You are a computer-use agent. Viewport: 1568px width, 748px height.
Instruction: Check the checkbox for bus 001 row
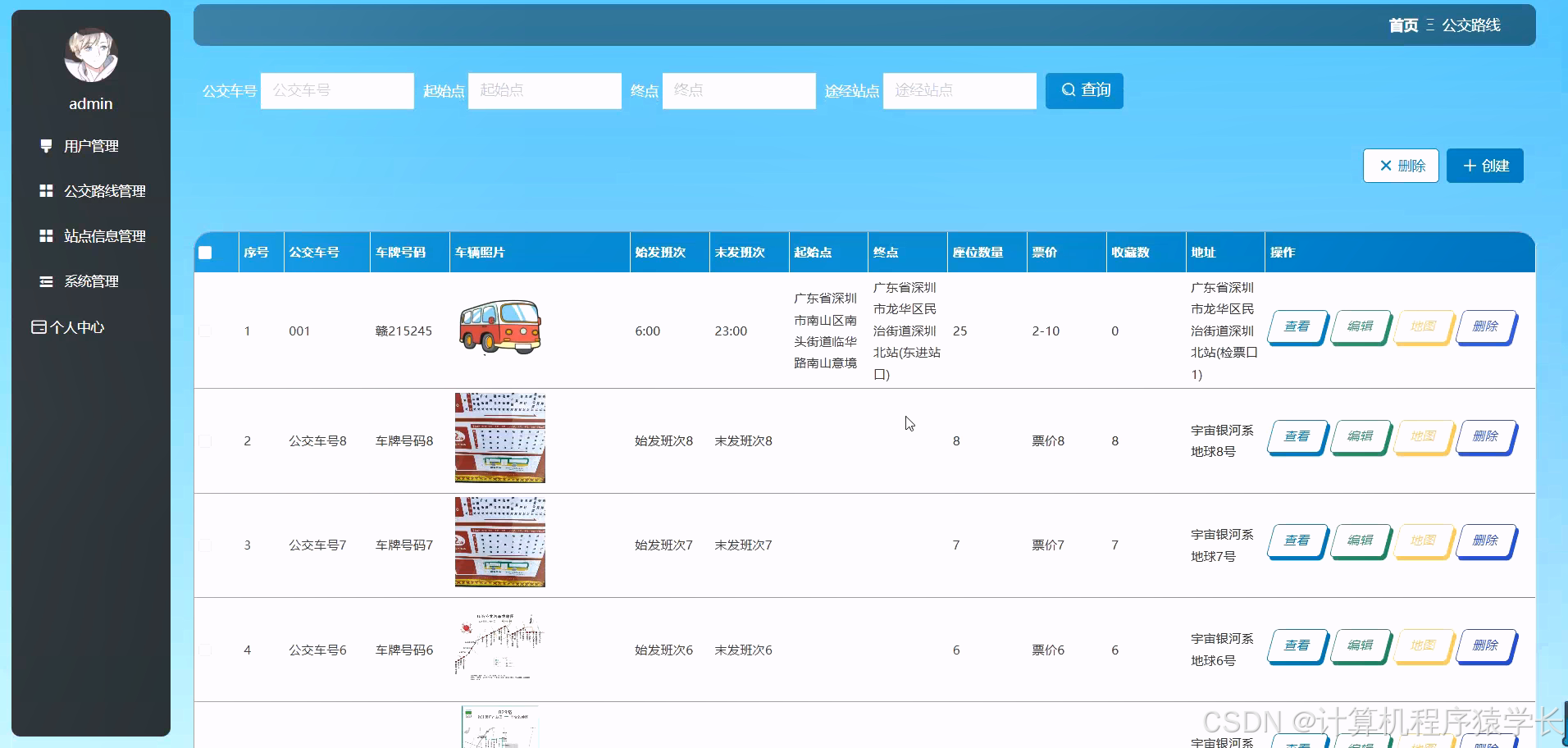tap(205, 331)
